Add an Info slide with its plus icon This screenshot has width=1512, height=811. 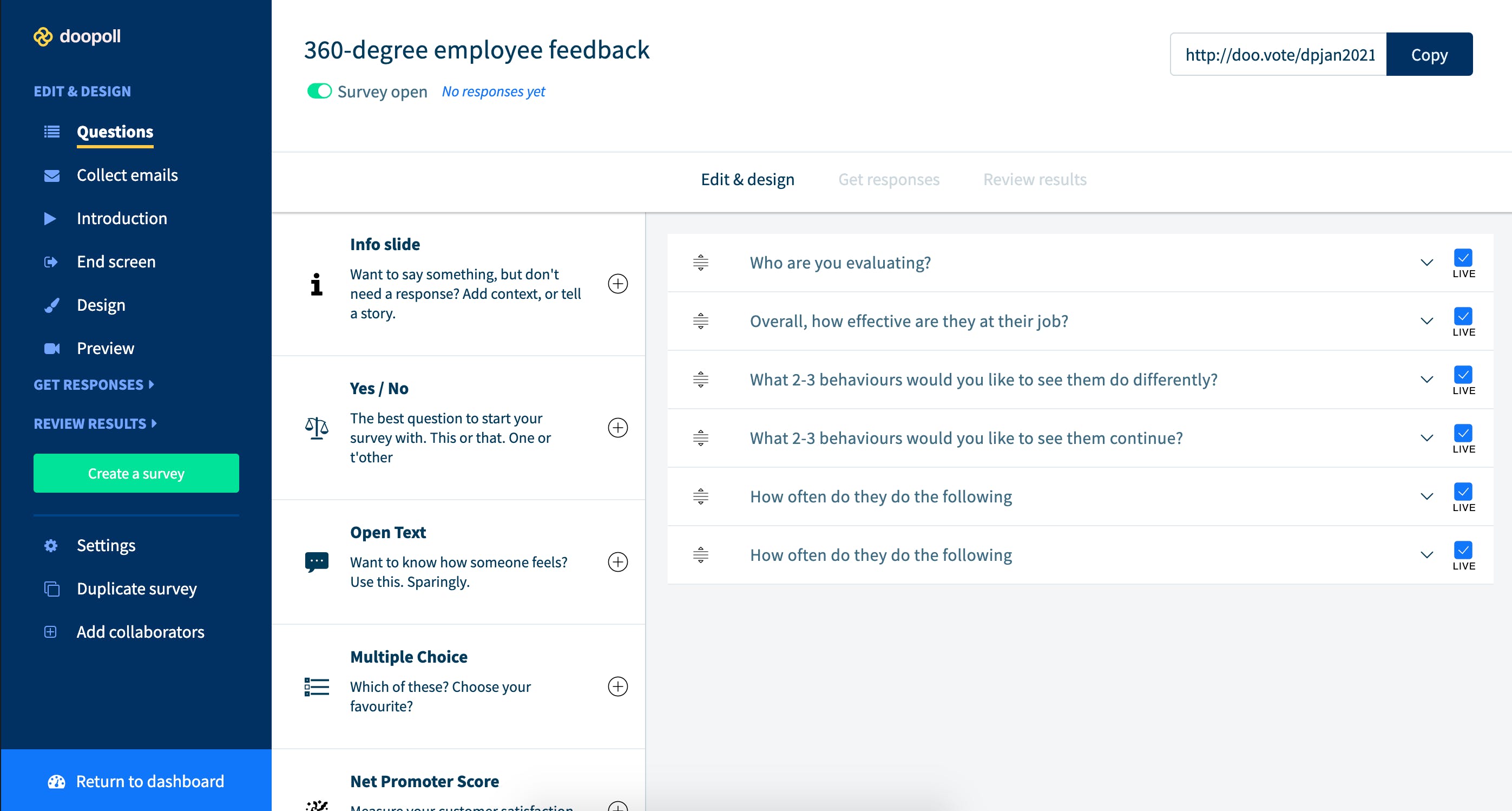(x=617, y=284)
